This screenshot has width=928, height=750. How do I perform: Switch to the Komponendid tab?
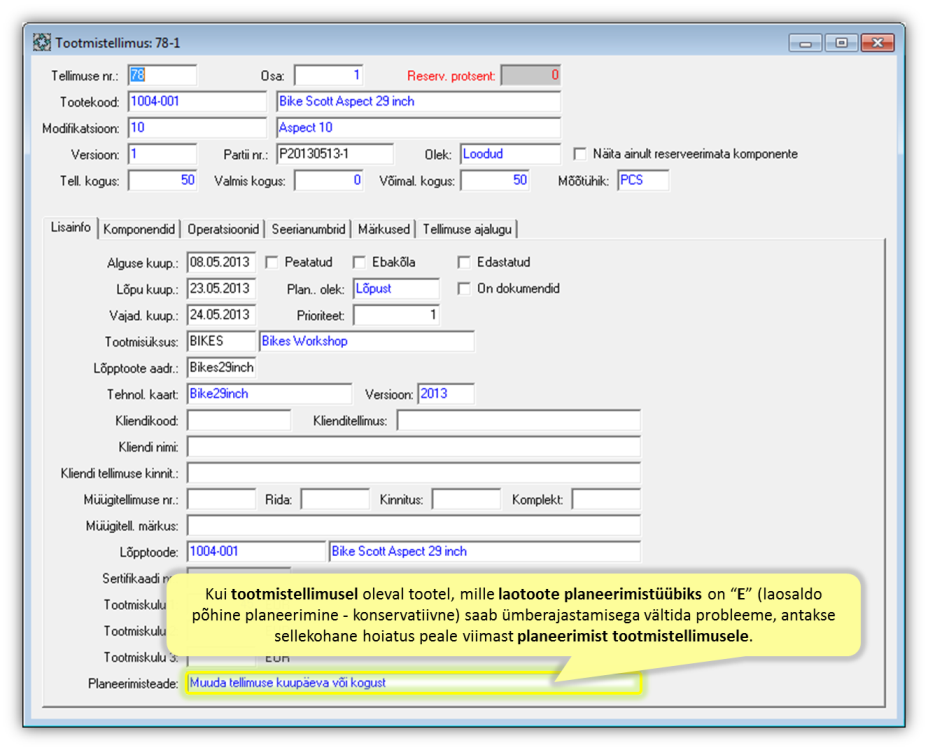(140, 229)
